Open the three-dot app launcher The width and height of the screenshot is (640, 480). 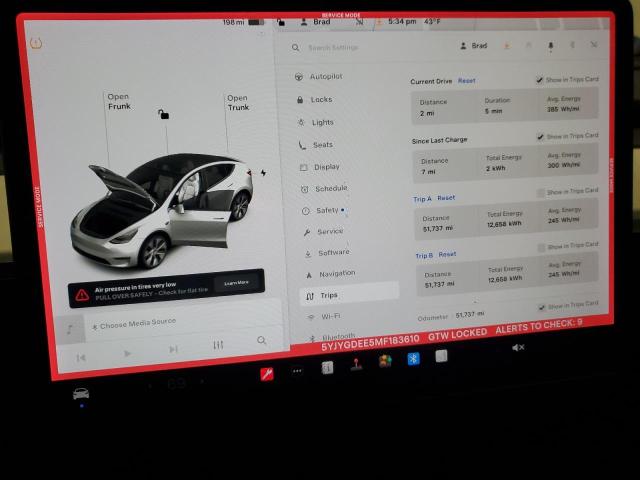[297, 371]
